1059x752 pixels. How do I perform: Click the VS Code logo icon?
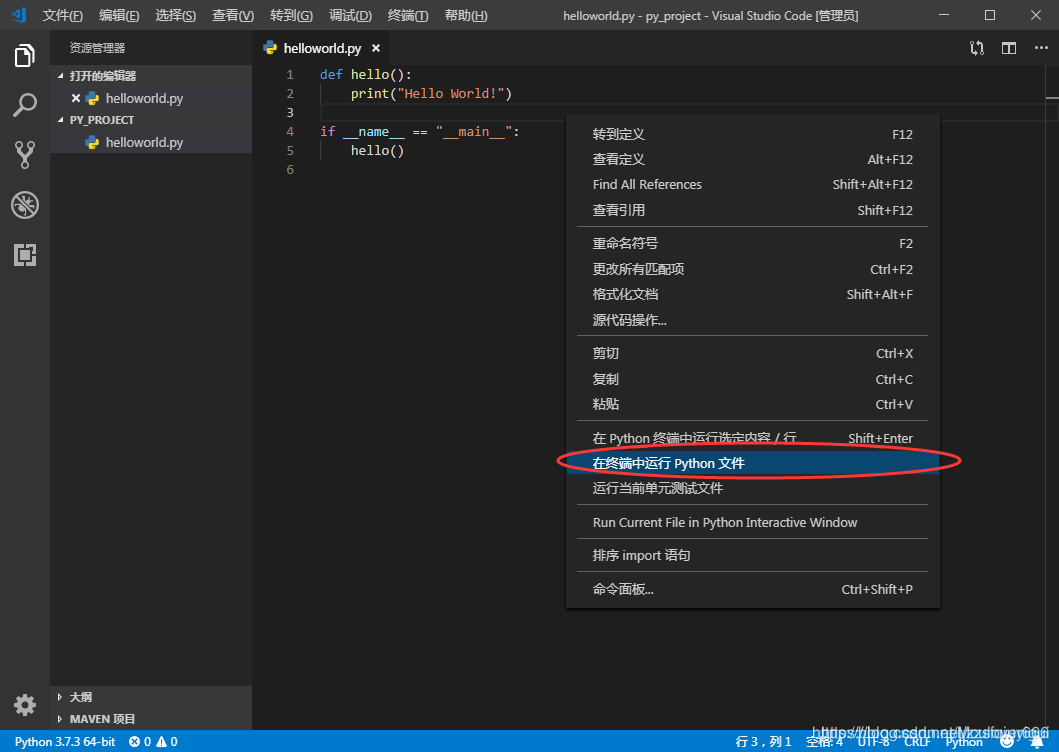click(18, 15)
